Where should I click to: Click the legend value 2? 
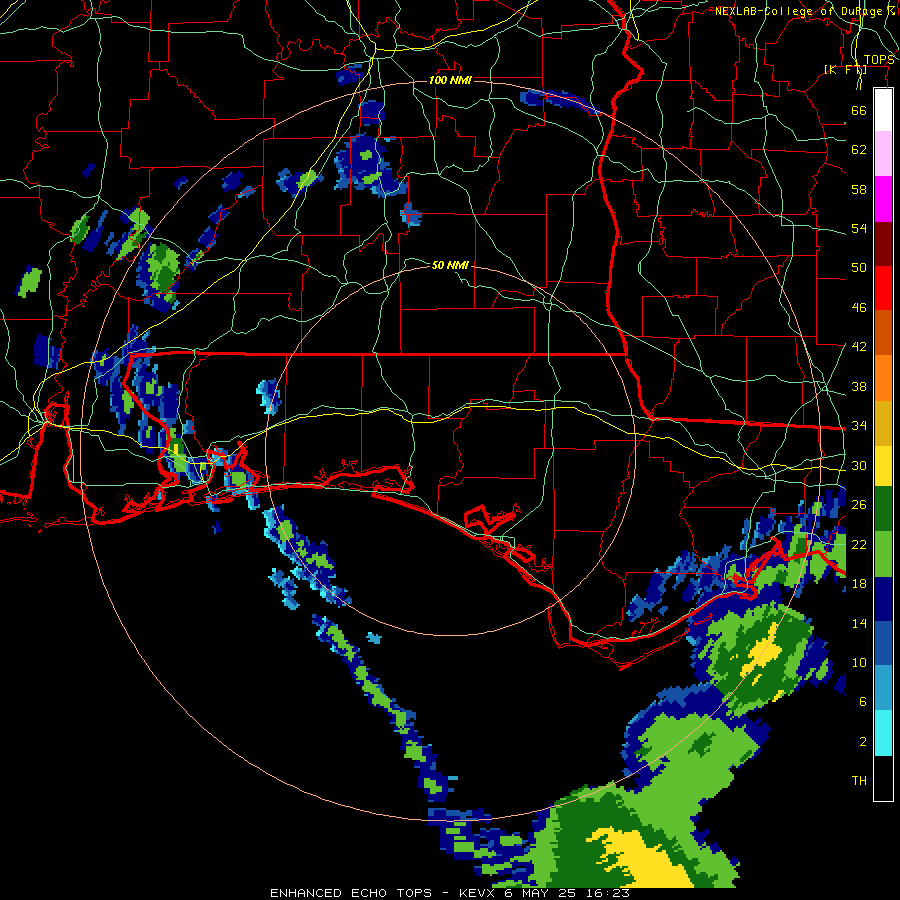[x=863, y=742]
